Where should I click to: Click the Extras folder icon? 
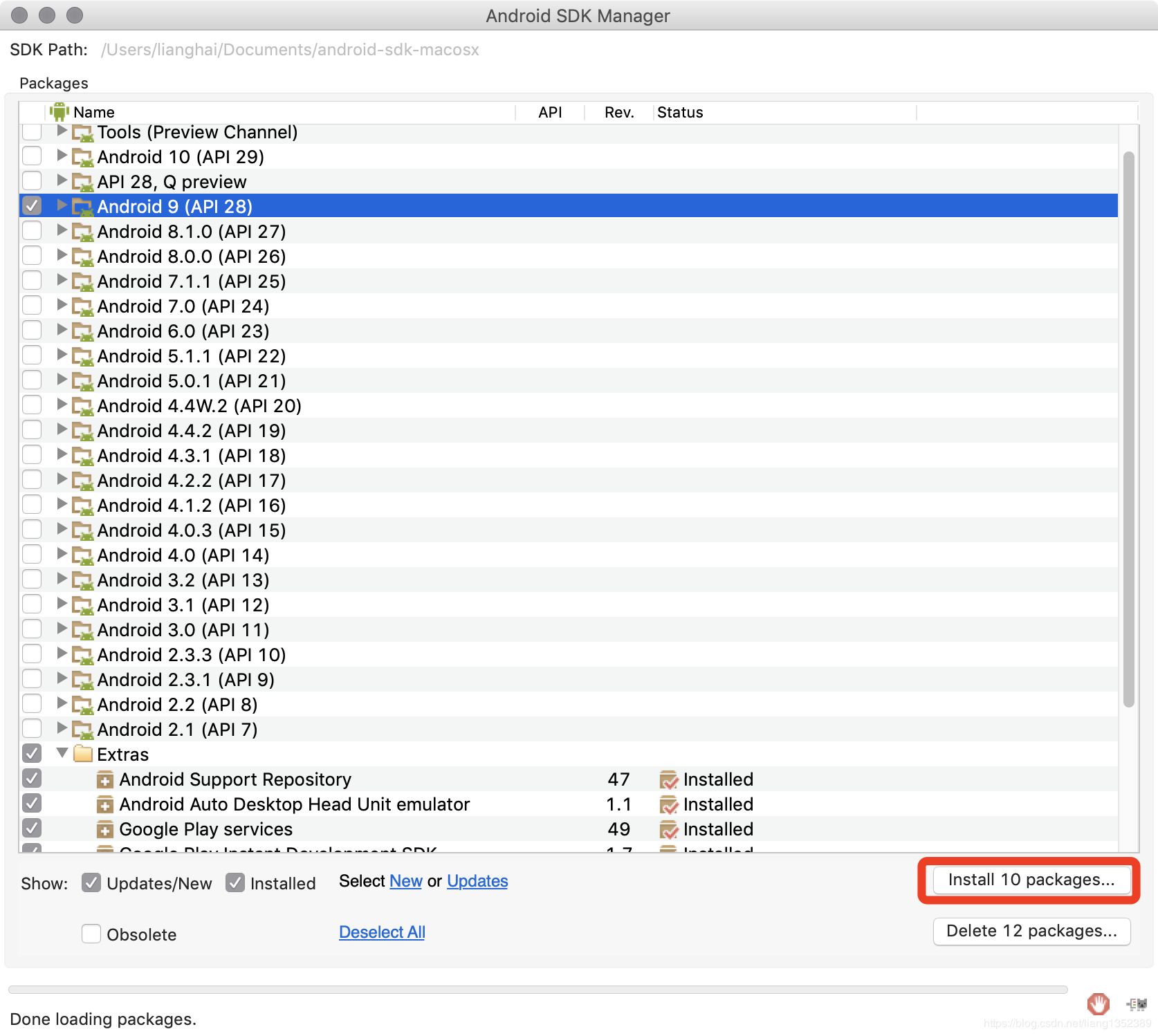[83, 754]
